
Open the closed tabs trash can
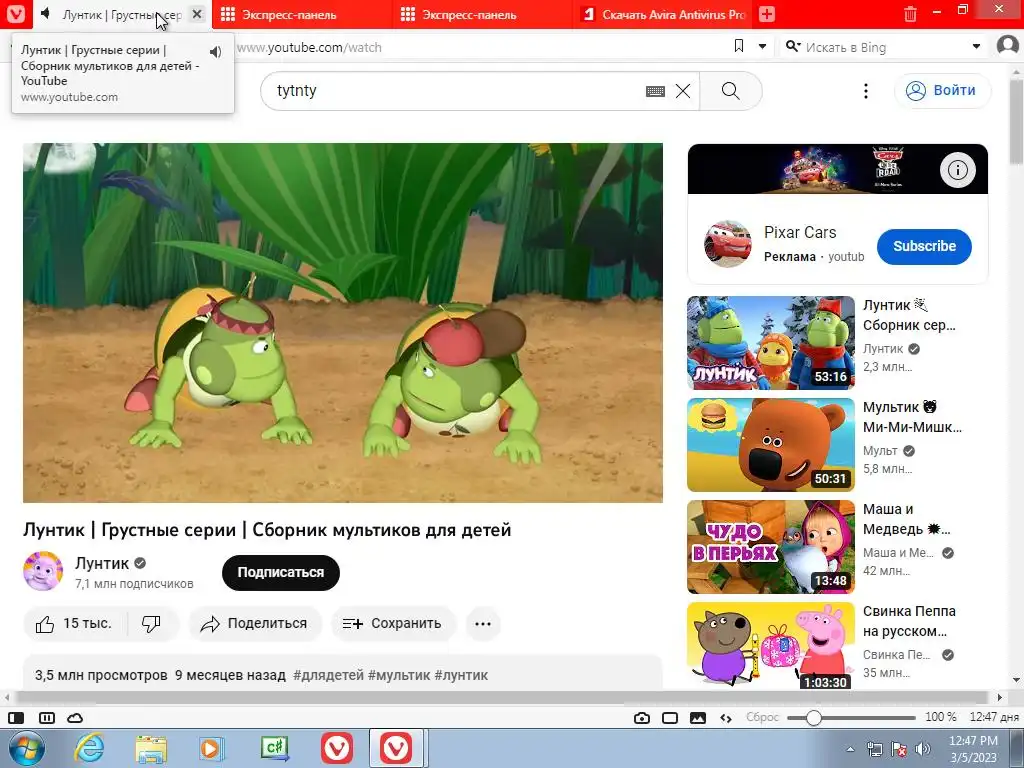[x=910, y=14]
